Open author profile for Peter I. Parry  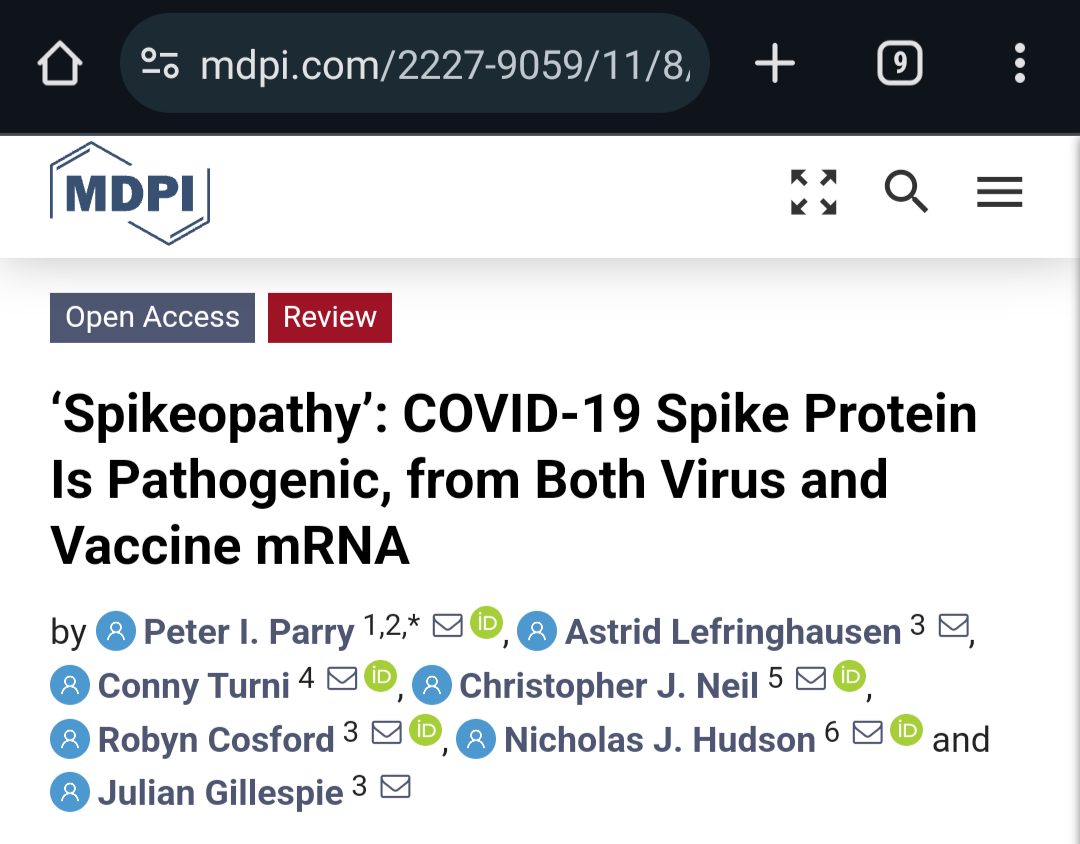(248, 632)
